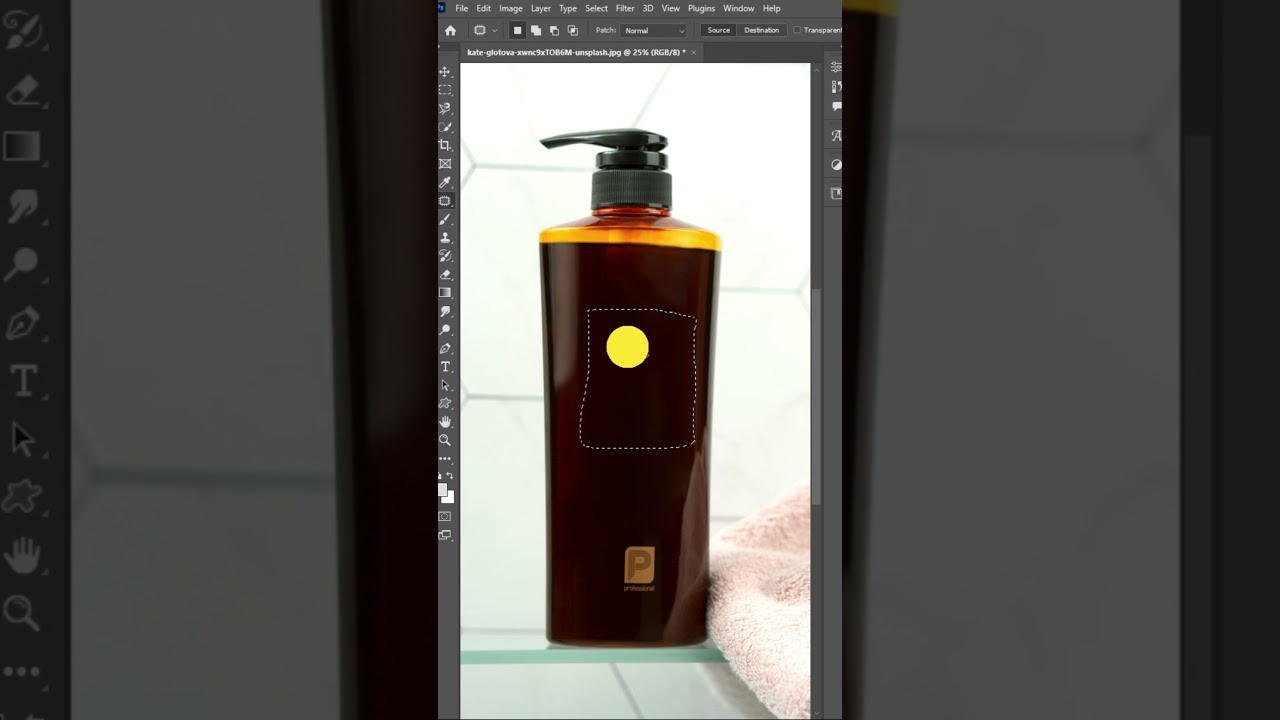The width and height of the screenshot is (1280, 720).
Task: Open the Patch Normal dropdown
Action: pyautogui.click(x=655, y=30)
